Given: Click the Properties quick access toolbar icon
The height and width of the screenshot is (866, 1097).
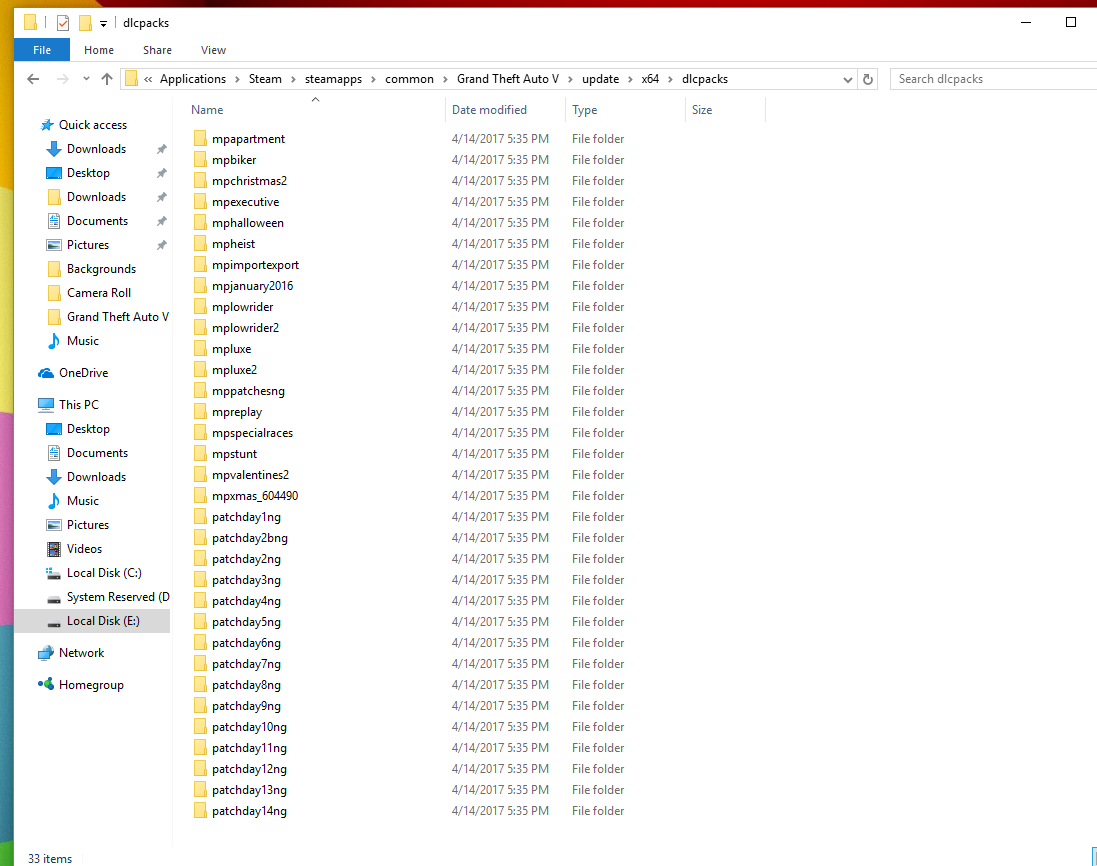Looking at the screenshot, I should pyautogui.click(x=63, y=23).
